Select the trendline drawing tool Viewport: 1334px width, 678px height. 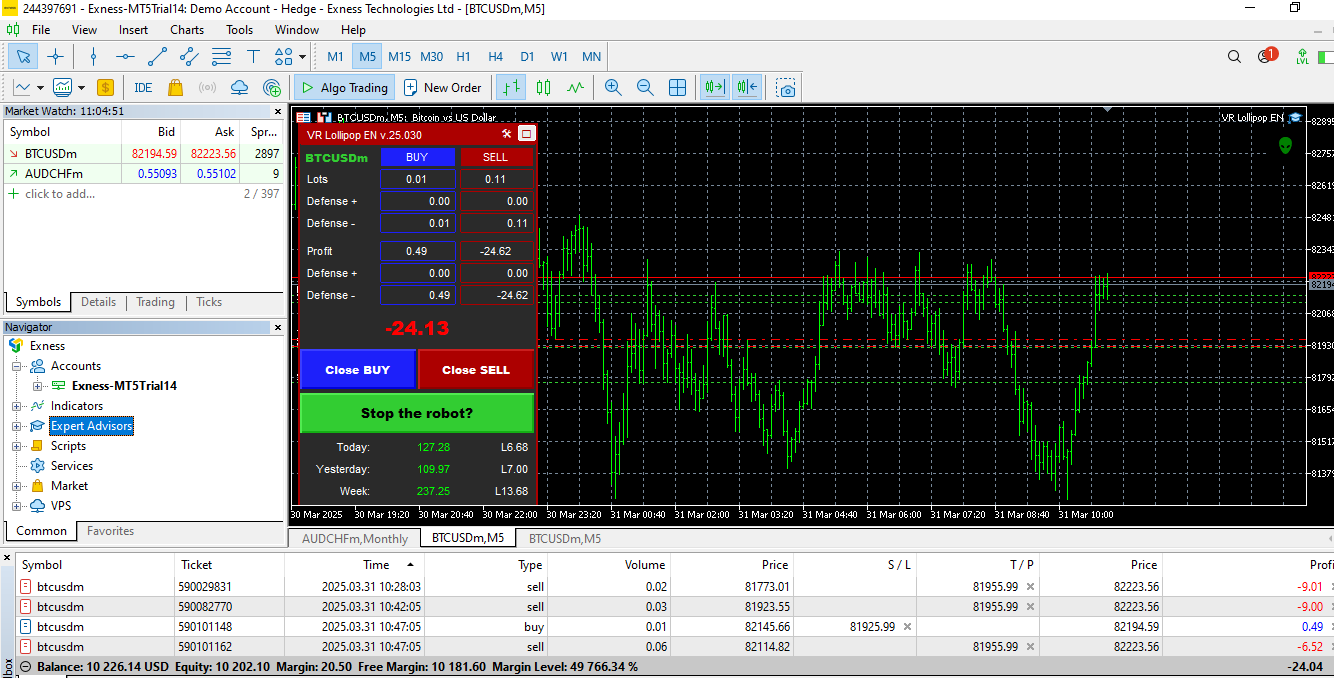[x=157, y=57]
